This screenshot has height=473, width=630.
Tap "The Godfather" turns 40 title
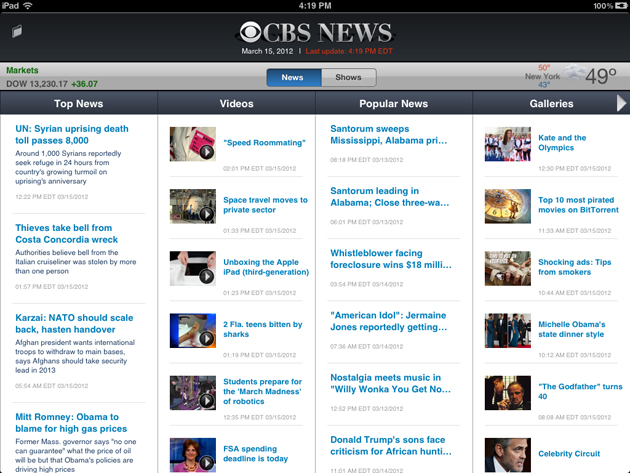(x=580, y=391)
